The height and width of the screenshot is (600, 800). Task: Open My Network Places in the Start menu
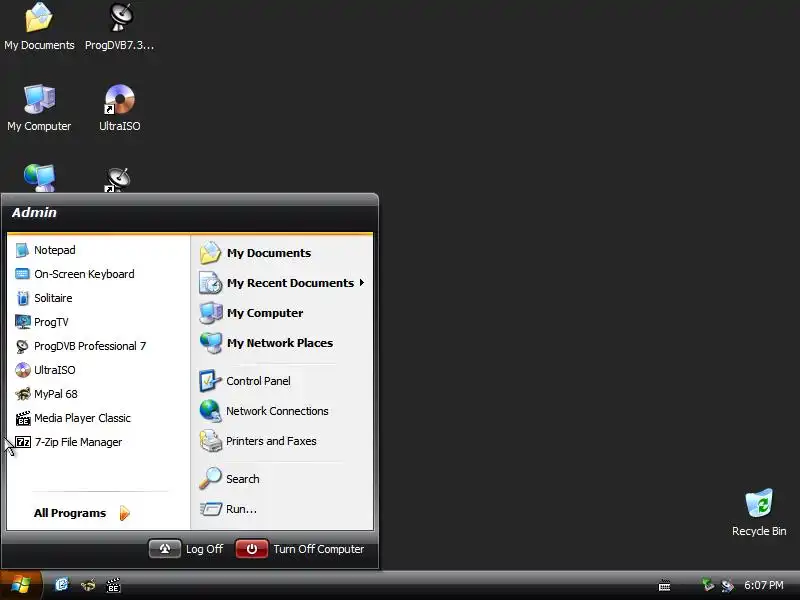(282, 343)
